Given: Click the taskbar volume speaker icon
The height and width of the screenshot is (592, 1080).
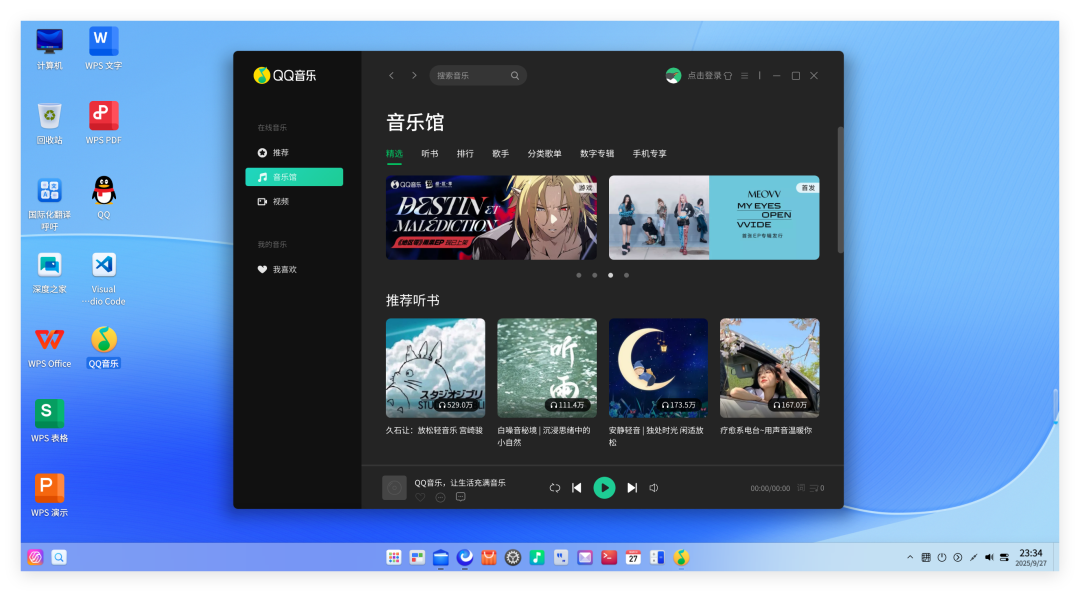Looking at the screenshot, I should [989, 558].
